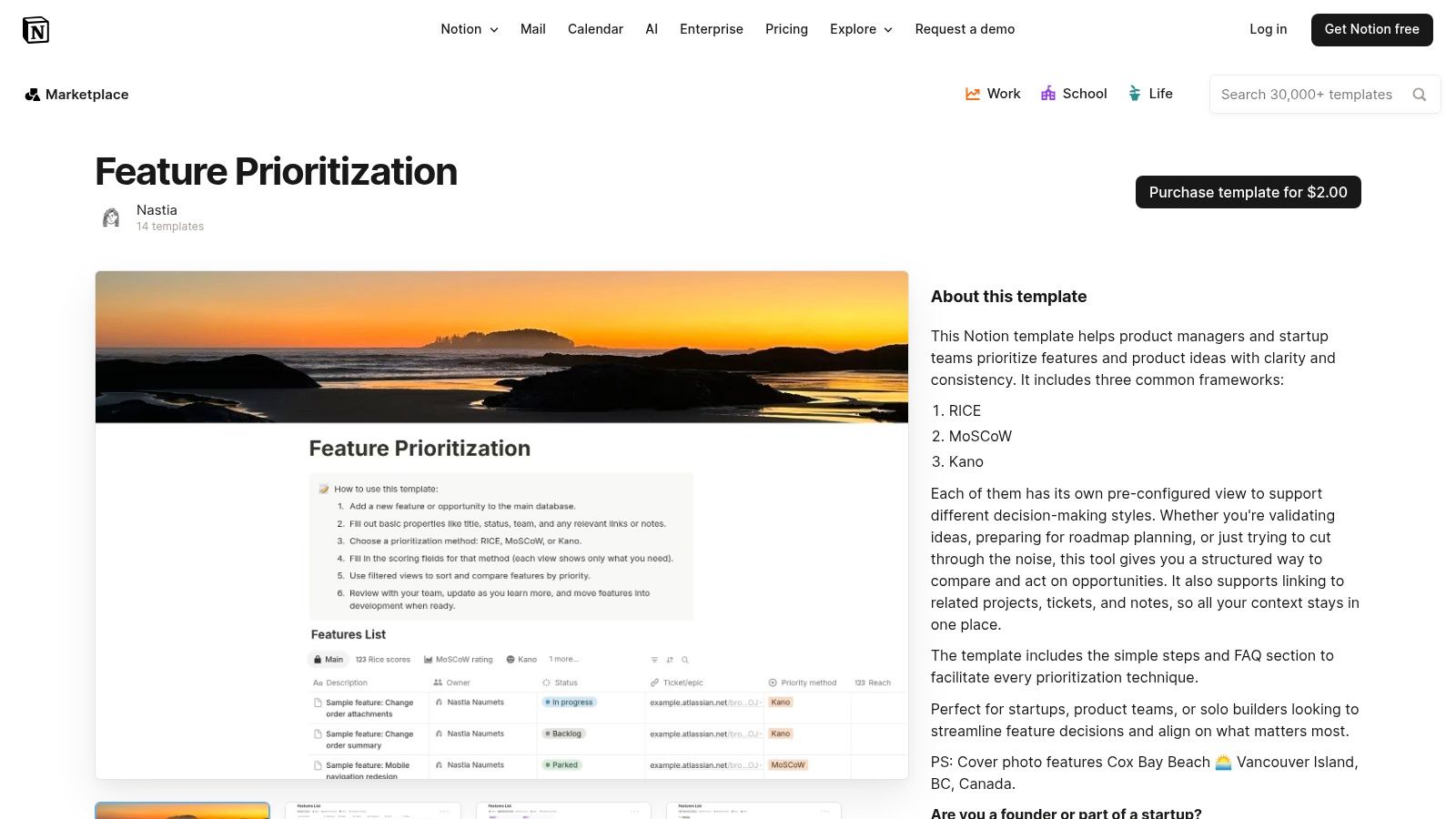Click the sort icon in the Features List toolbar
The image size is (1456, 819).
click(669, 659)
